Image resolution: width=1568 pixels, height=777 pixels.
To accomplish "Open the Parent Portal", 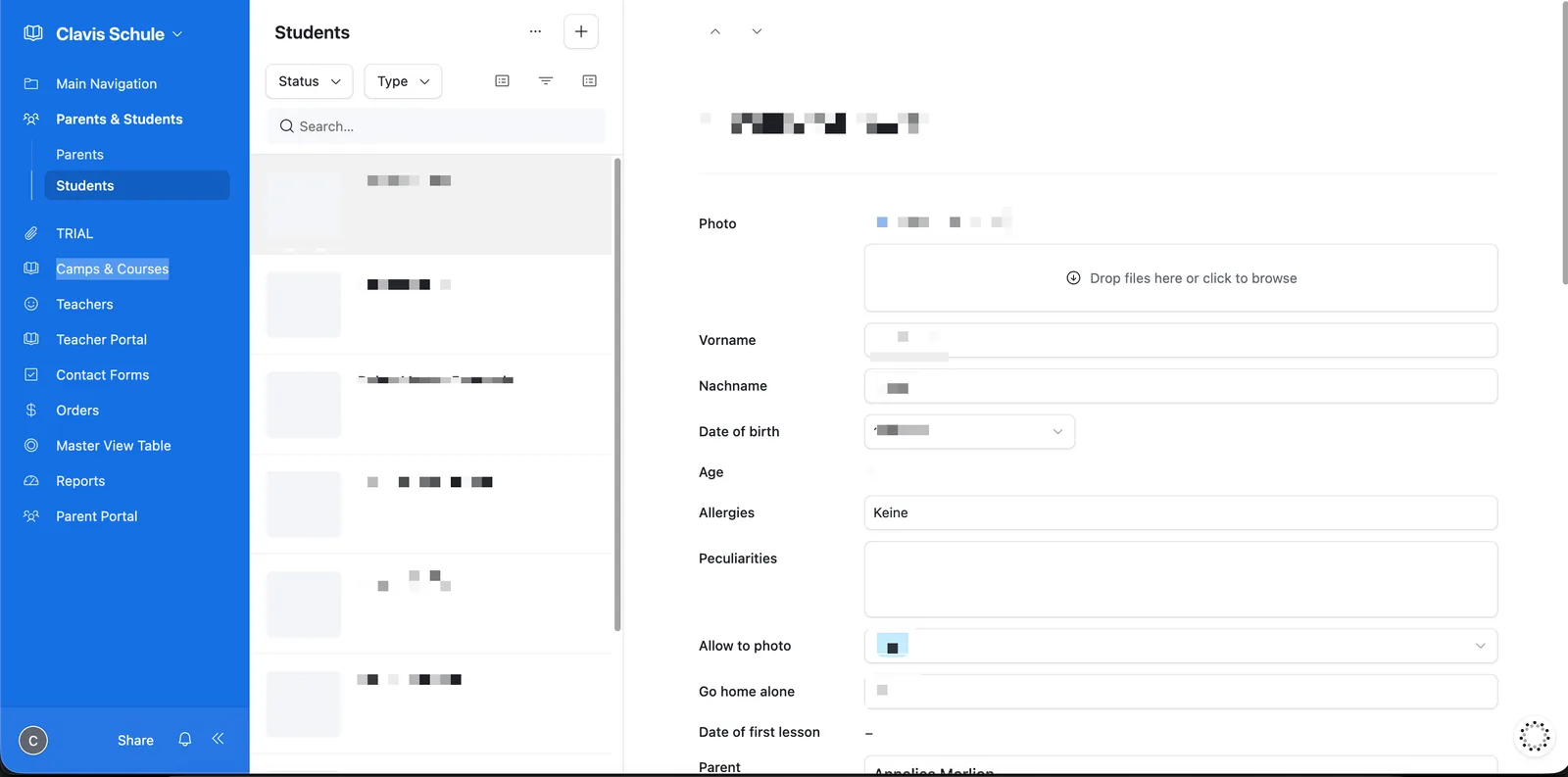I will coord(96,516).
